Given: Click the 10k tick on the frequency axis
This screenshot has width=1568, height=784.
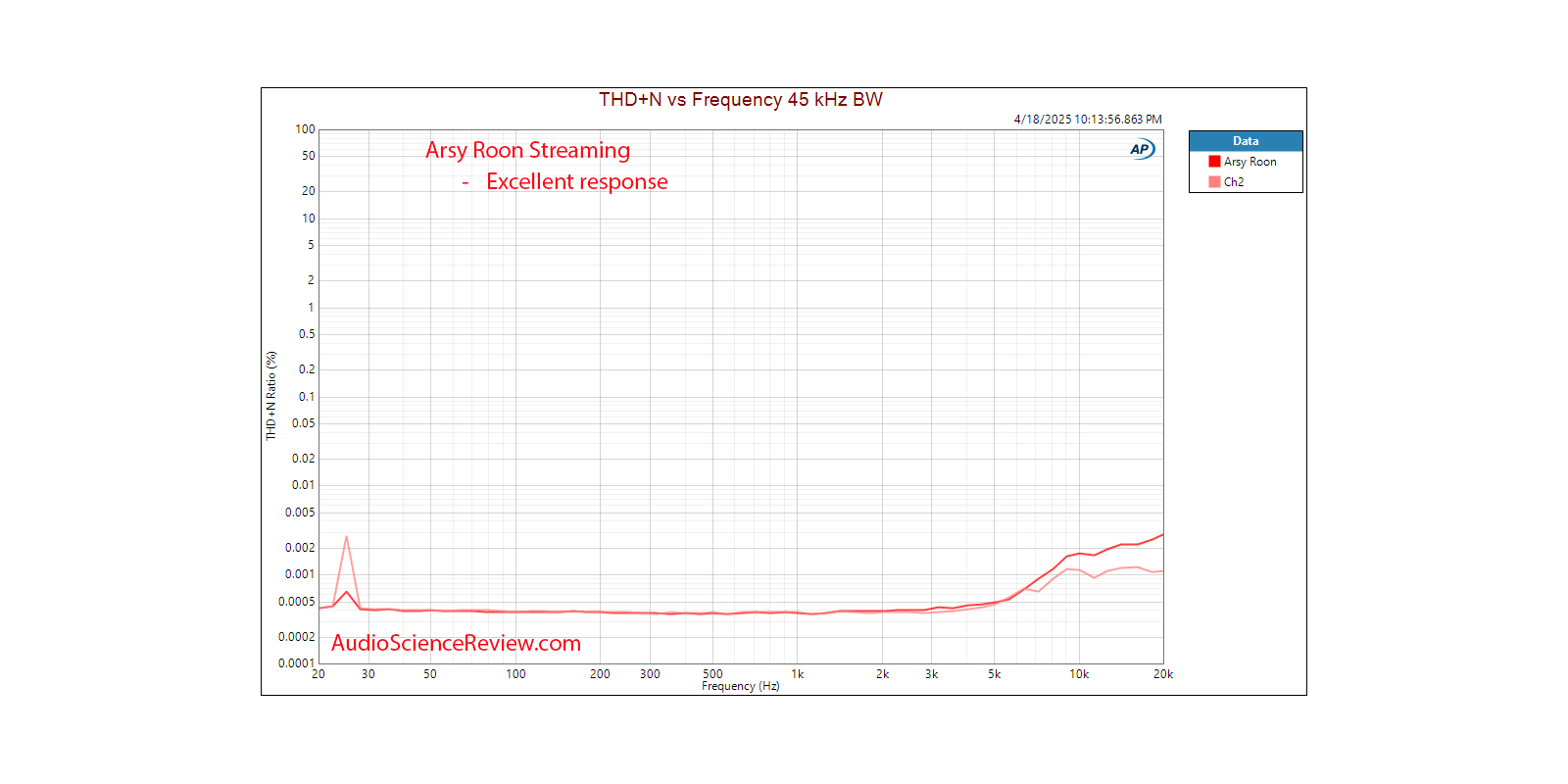Looking at the screenshot, I should click(x=1079, y=674).
